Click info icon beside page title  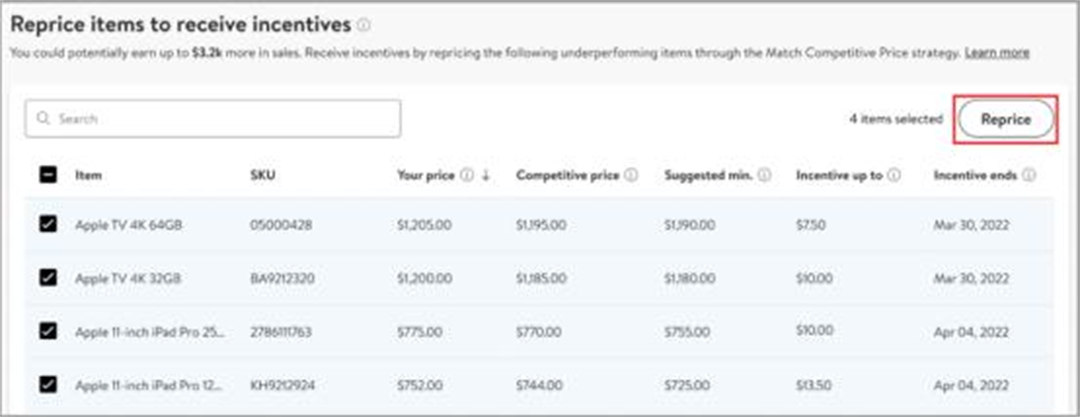point(364,26)
